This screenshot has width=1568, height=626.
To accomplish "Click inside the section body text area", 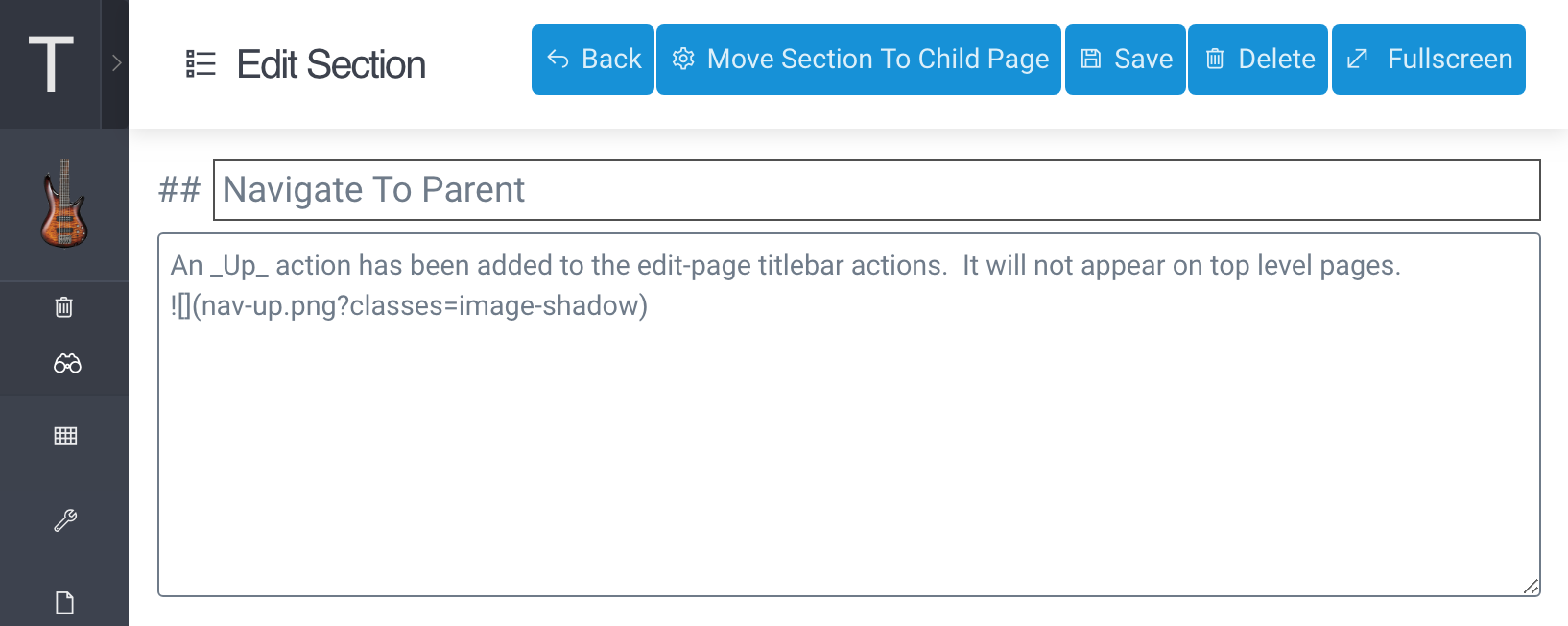I will (x=849, y=415).
